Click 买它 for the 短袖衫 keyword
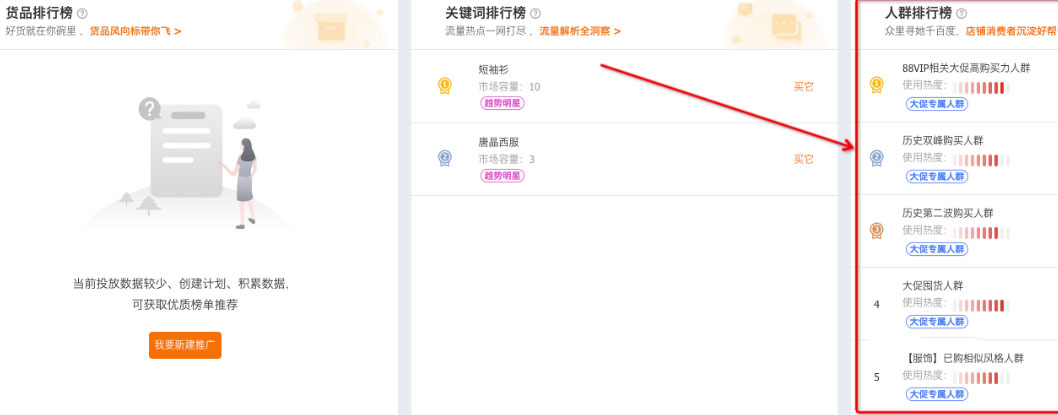1058x415 pixels. coord(803,87)
